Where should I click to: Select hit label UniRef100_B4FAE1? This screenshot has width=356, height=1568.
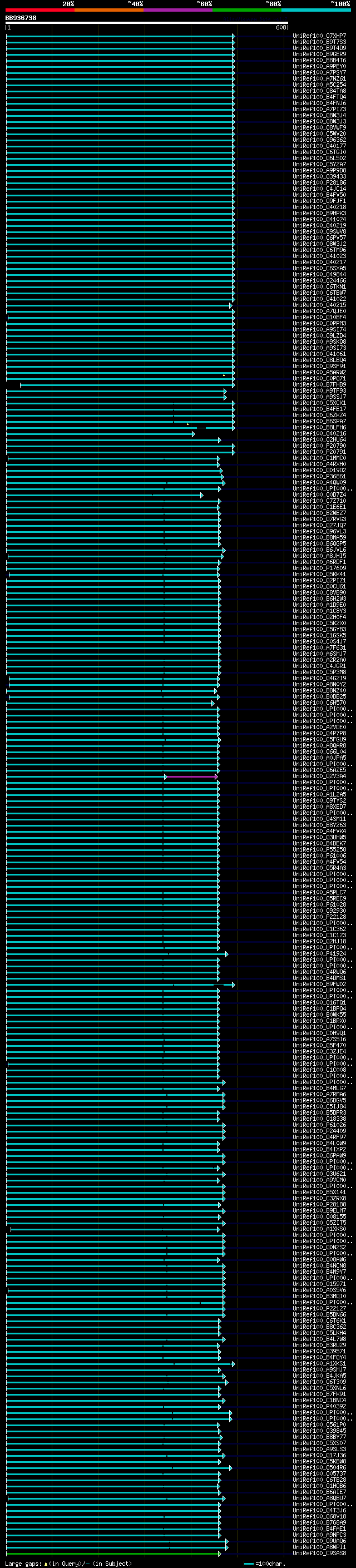click(x=319, y=1529)
